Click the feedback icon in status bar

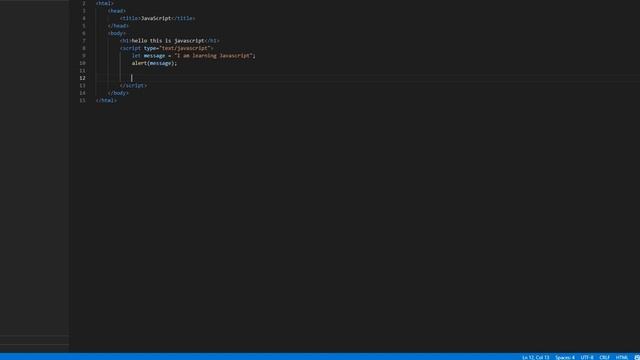tap(637, 357)
